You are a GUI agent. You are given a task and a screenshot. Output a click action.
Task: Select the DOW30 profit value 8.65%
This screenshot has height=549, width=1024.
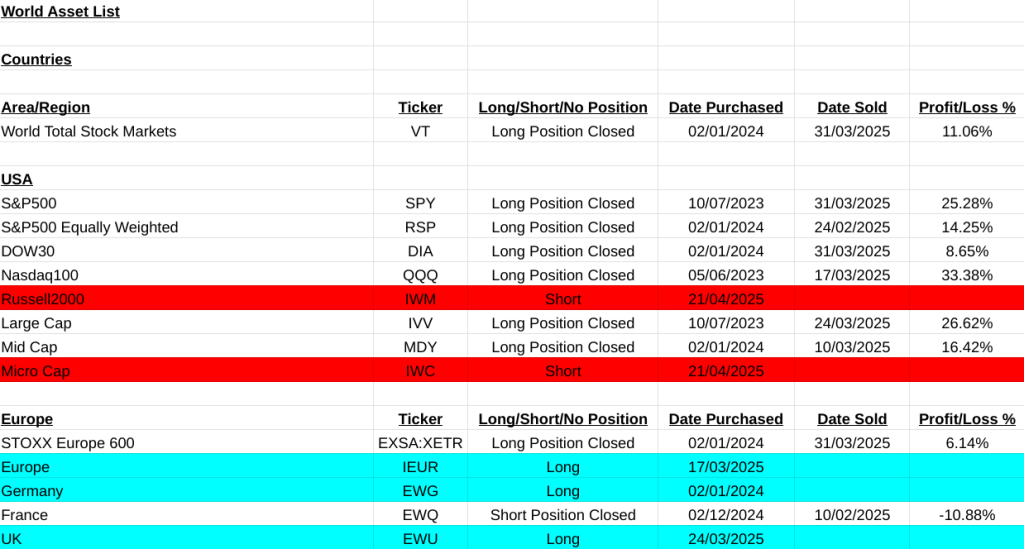(966, 251)
